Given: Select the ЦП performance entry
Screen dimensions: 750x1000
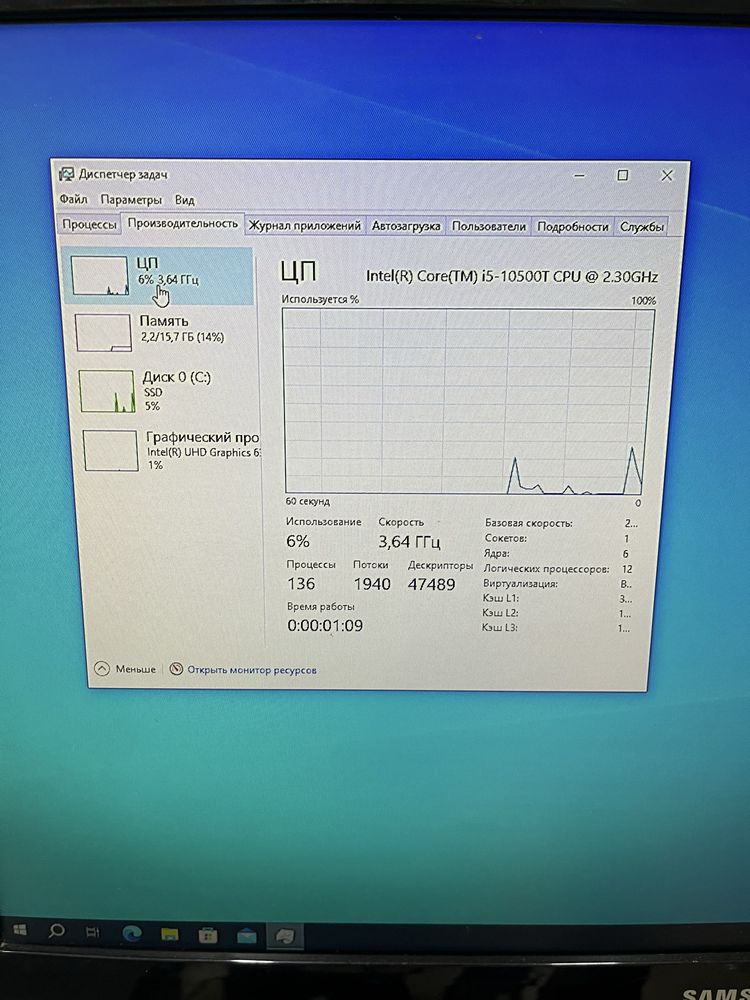Looking at the screenshot, I should pyautogui.click(x=158, y=276).
